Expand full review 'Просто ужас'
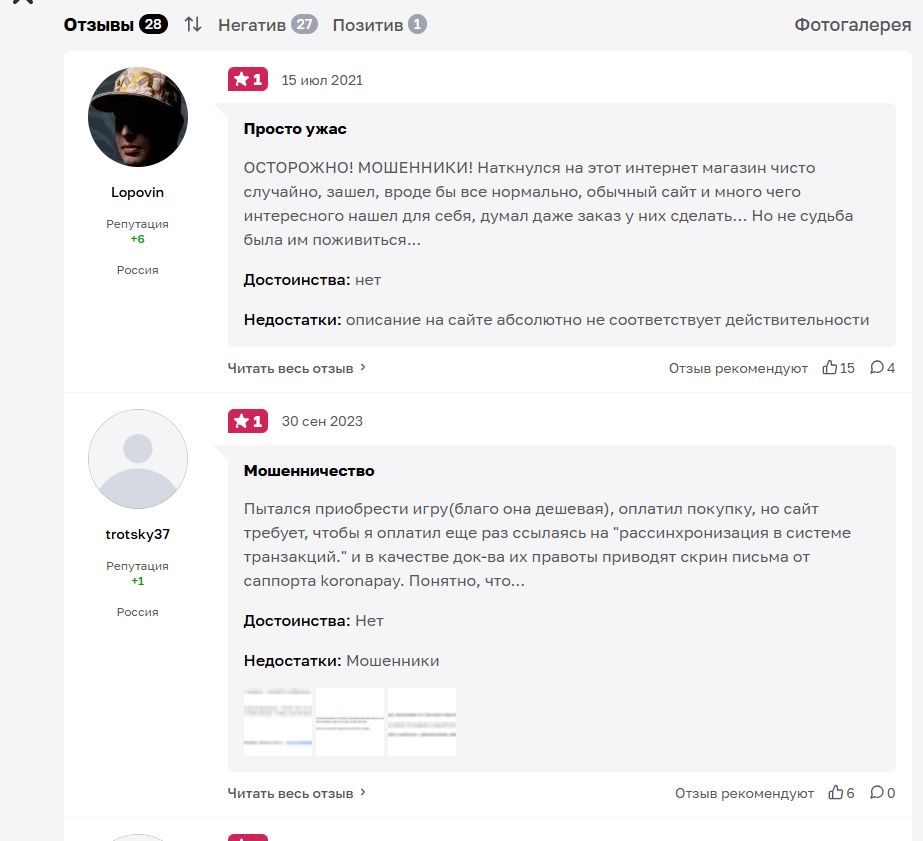This screenshot has height=841, width=923. coord(297,368)
